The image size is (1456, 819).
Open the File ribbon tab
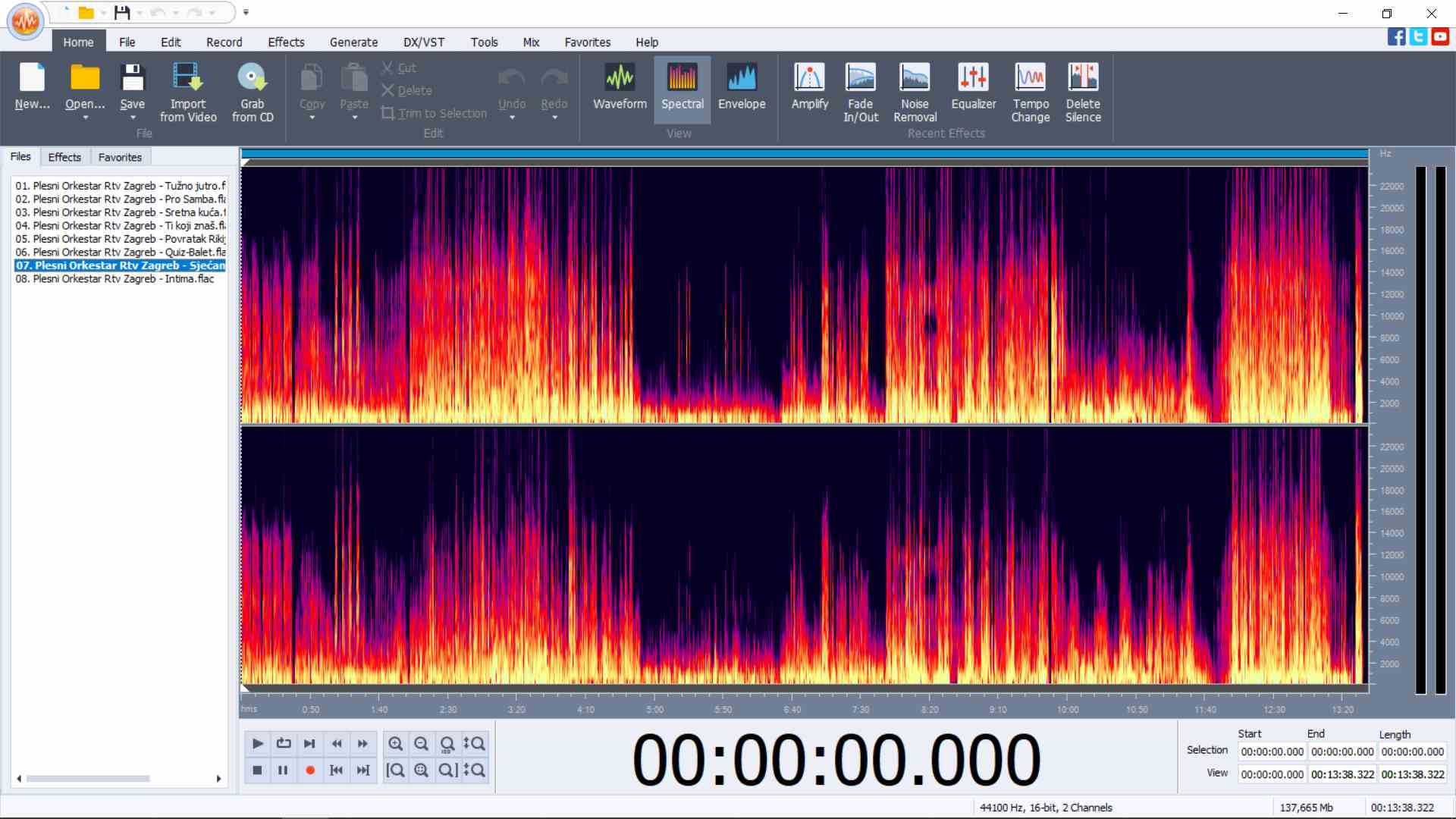pyautogui.click(x=127, y=42)
